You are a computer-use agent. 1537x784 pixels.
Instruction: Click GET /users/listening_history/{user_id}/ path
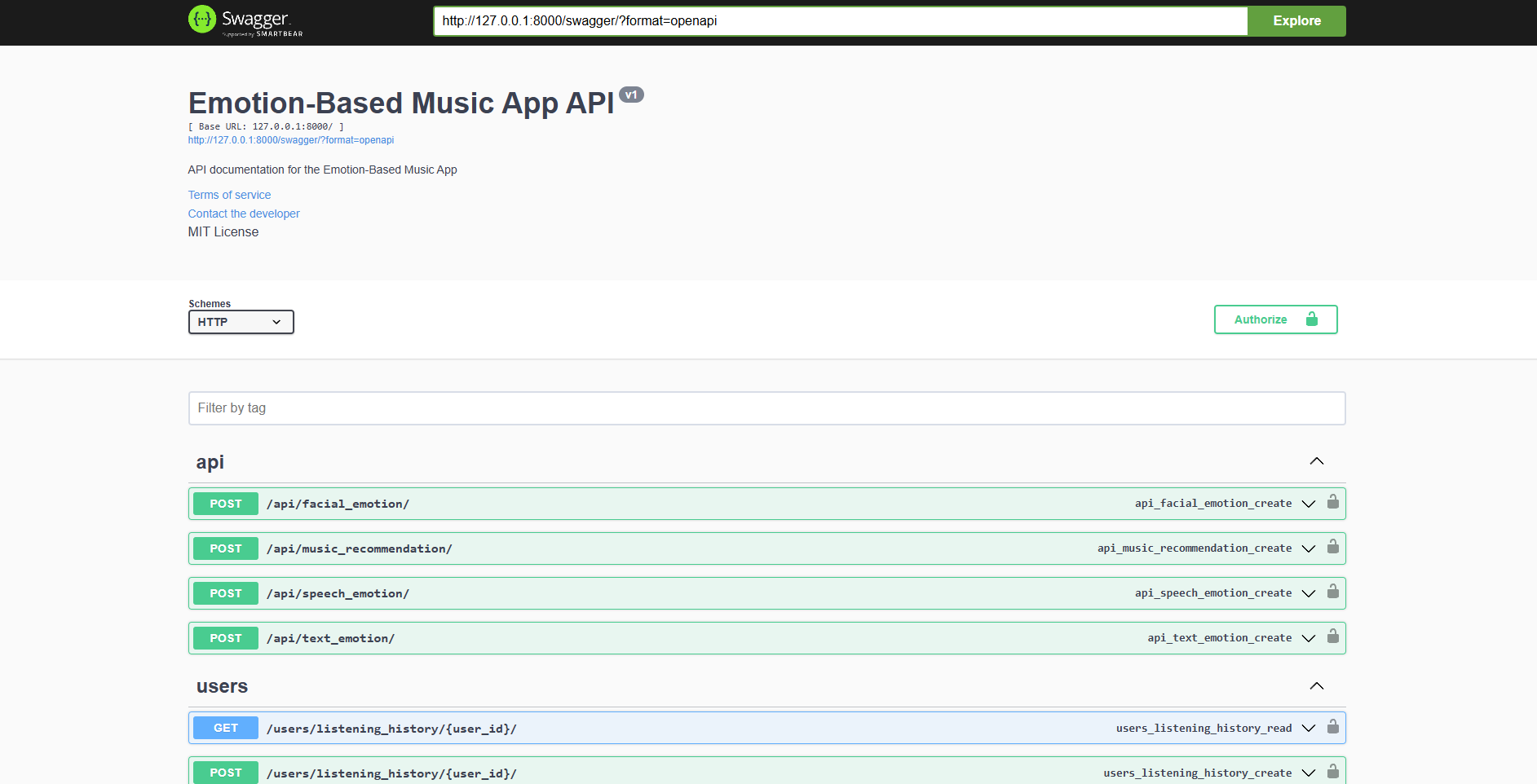point(391,729)
